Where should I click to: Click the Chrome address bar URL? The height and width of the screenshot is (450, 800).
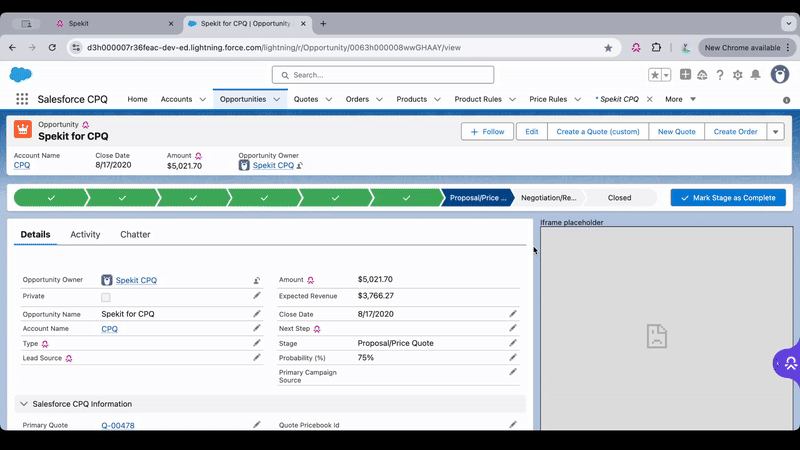coord(274,47)
